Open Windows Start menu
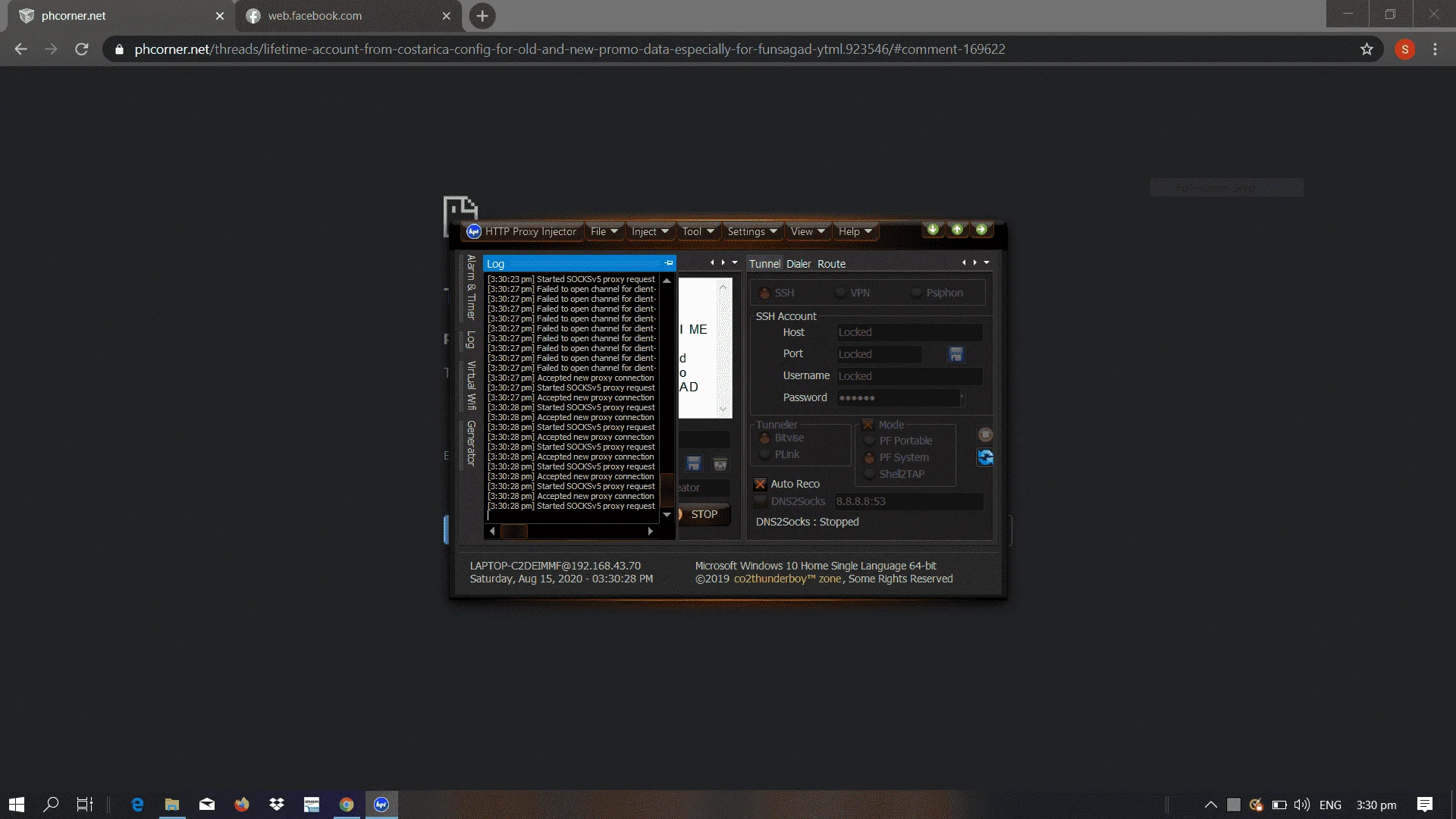The height and width of the screenshot is (819, 1456). (x=17, y=805)
